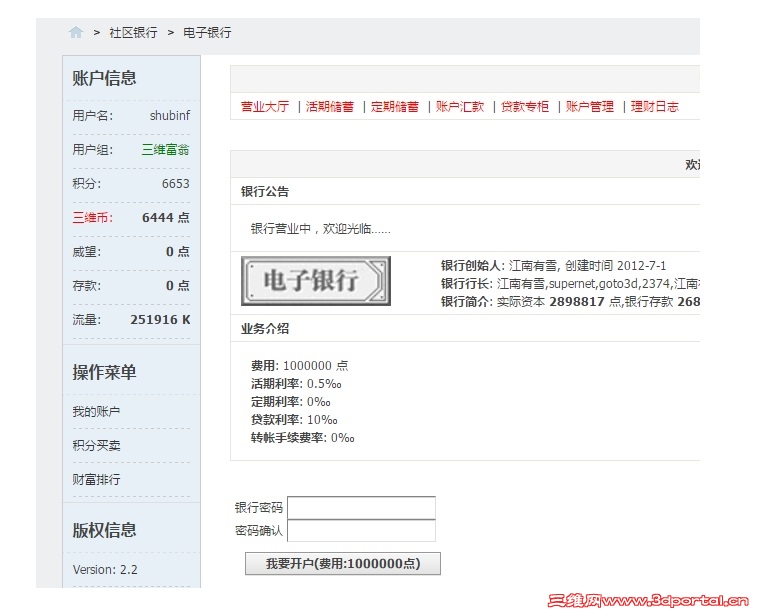Click the 流量 value 251916 K
This screenshot has height=614, width=768.
point(160,320)
